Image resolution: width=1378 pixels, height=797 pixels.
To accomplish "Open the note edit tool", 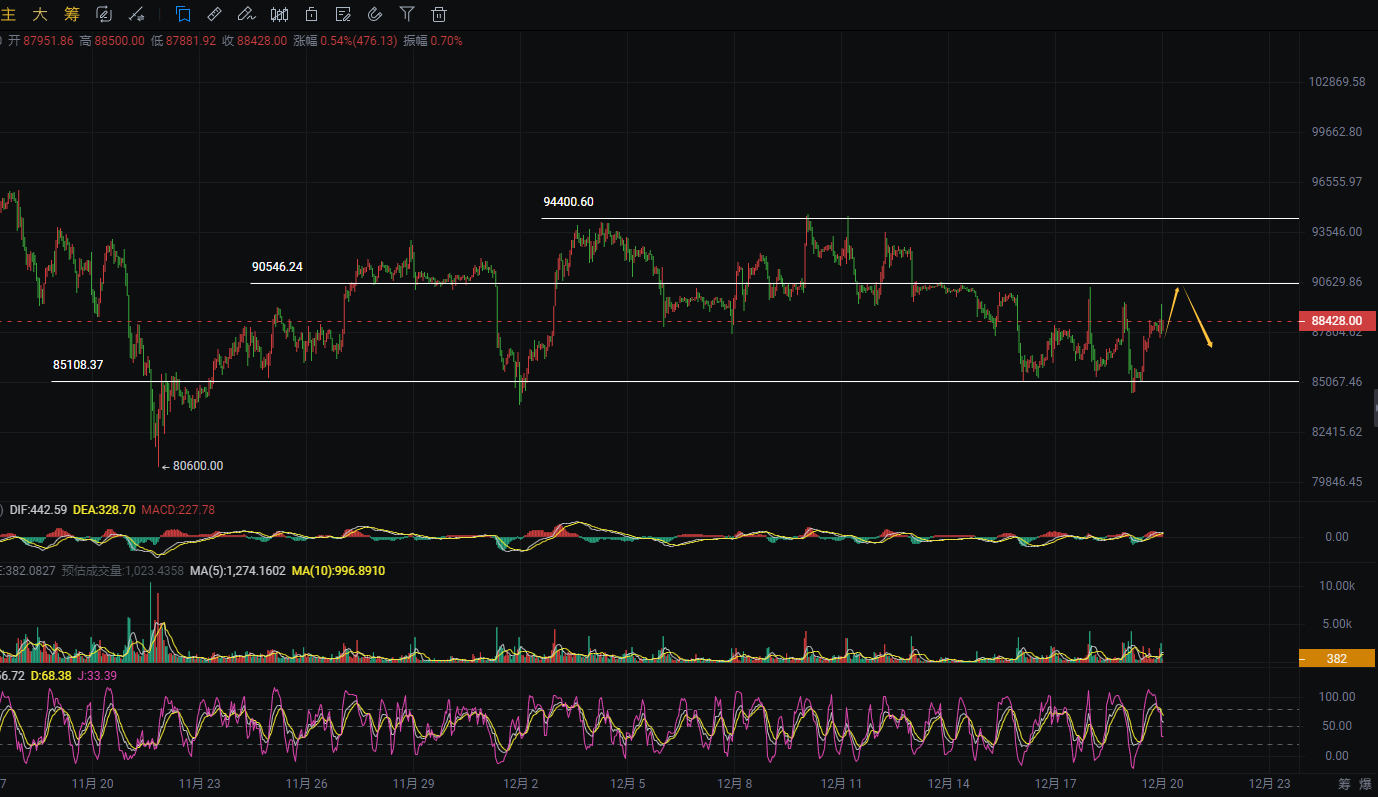I will (x=343, y=14).
